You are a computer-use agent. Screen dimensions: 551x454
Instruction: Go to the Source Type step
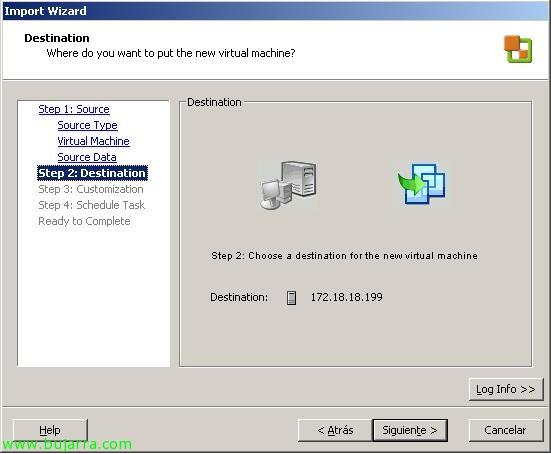pyautogui.click(x=87, y=125)
